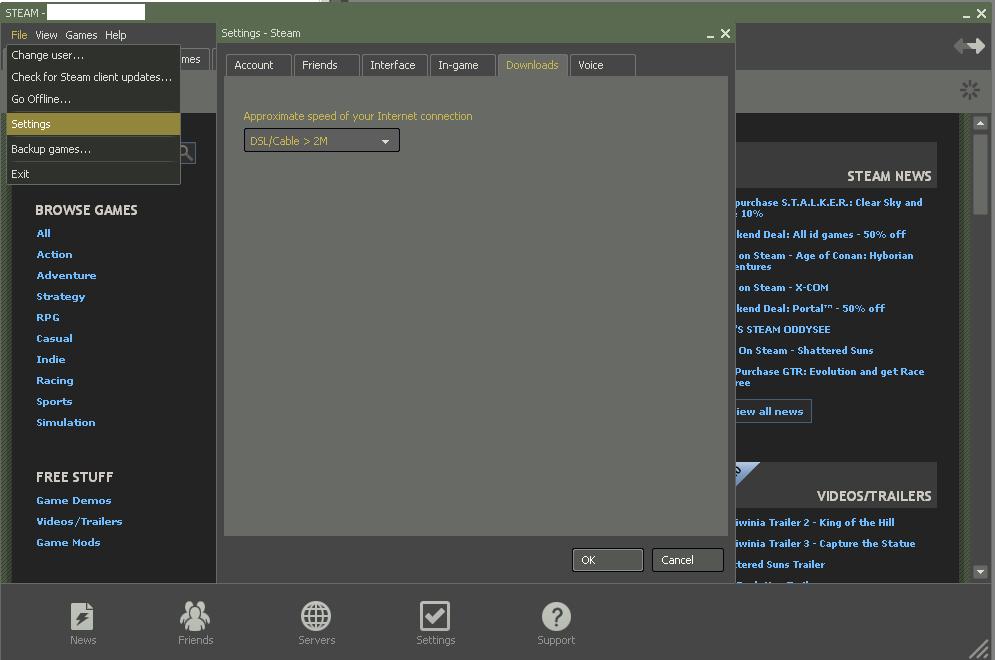Open Portal 50% off weekend deal

click(x=810, y=308)
